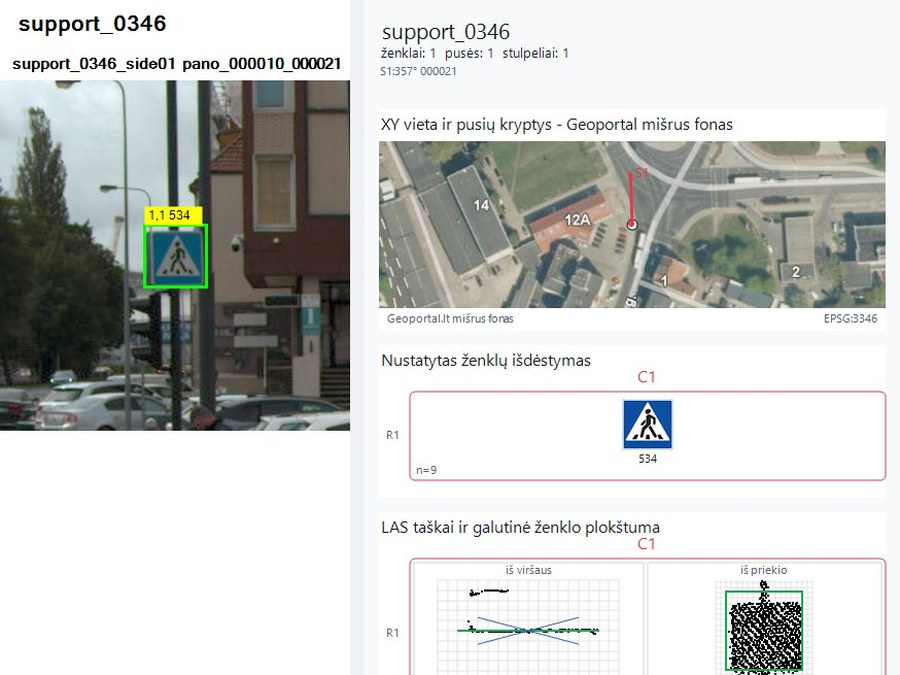The image size is (900, 675).
Task: Click the 'ženklai: 1' count
Action: point(408,53)
